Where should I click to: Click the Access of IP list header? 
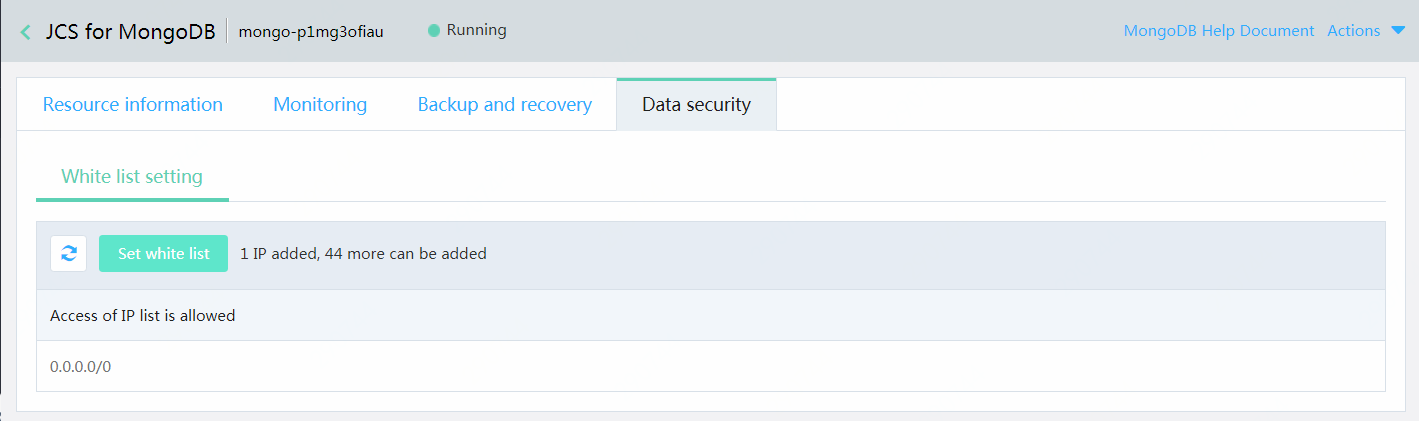(143, 316)
